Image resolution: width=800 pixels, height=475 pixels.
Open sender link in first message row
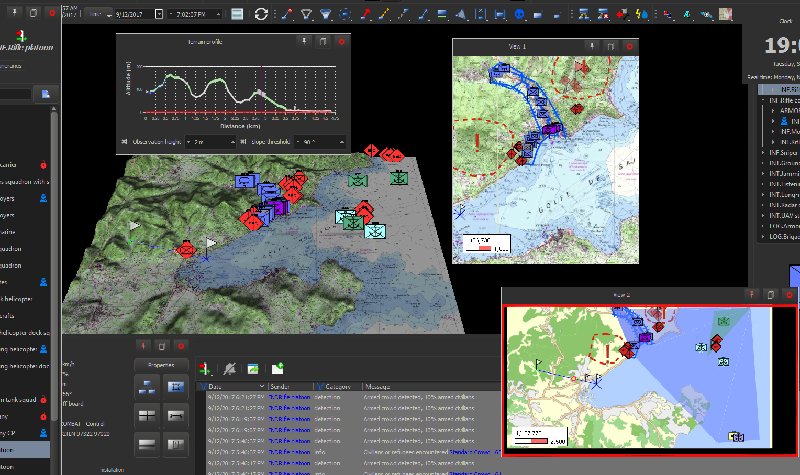pyautogui.click(x=289, y=397)
